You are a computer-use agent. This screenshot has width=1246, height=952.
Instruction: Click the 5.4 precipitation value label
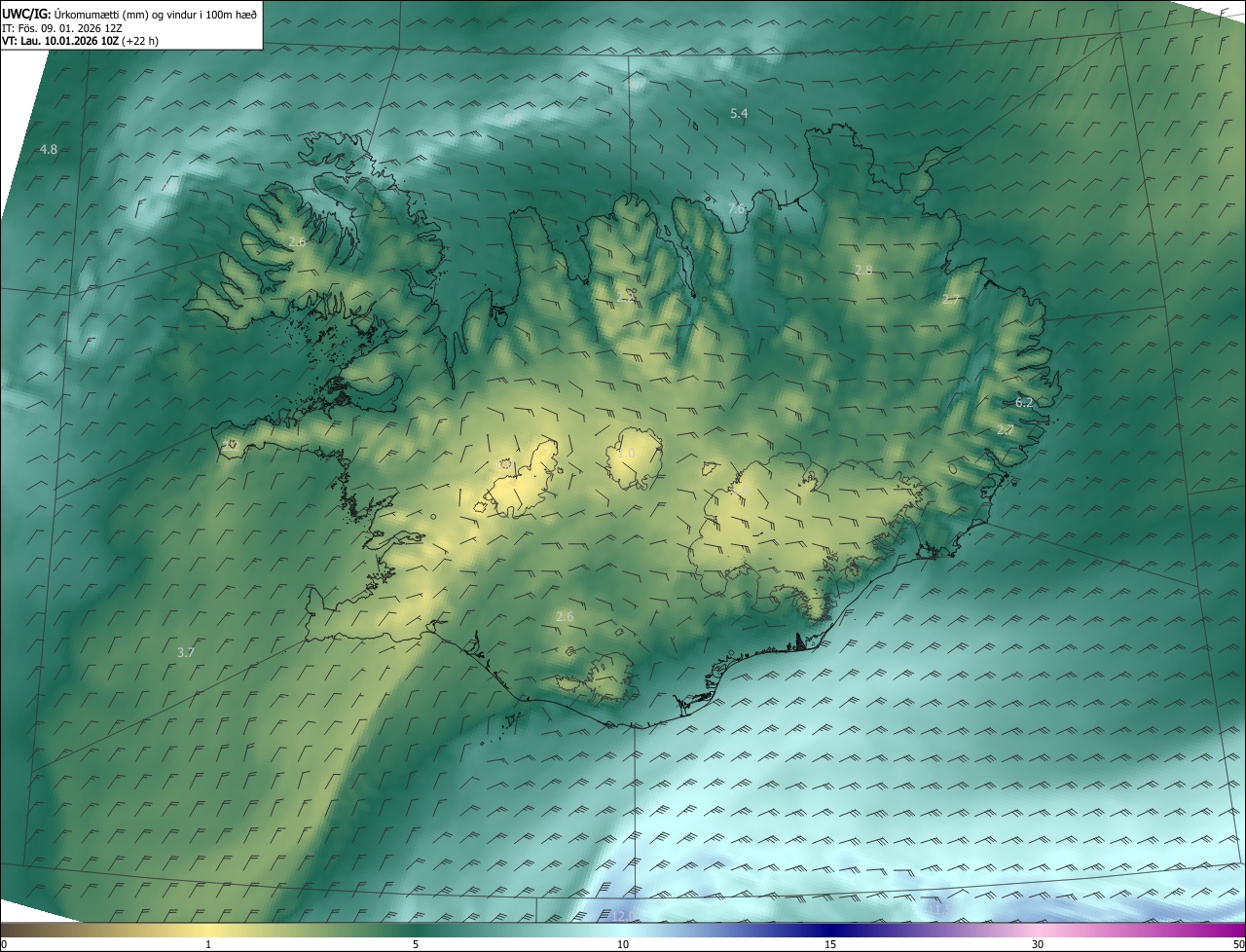click(x=739, y=114)
